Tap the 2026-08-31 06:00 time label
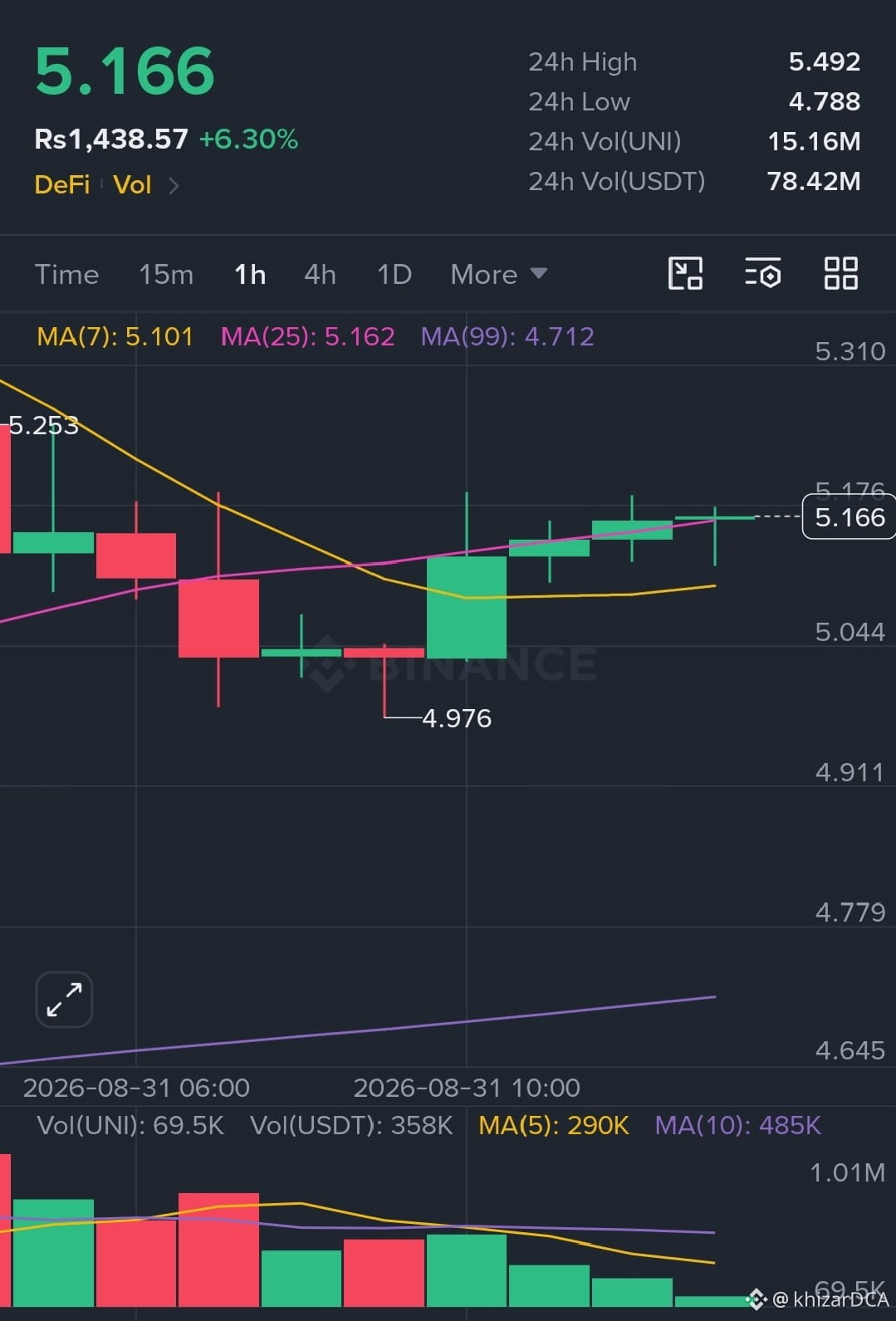 [136, 1088]
